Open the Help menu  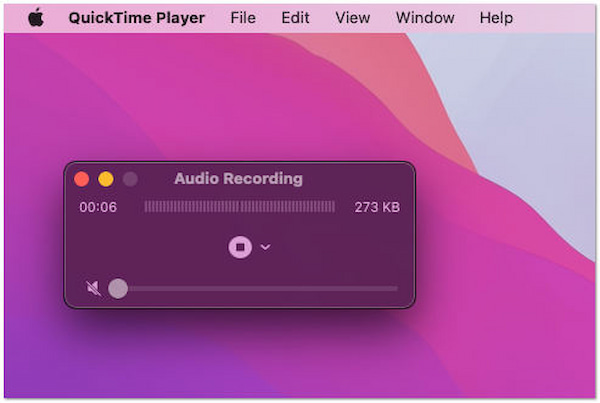tap(496, 18)
